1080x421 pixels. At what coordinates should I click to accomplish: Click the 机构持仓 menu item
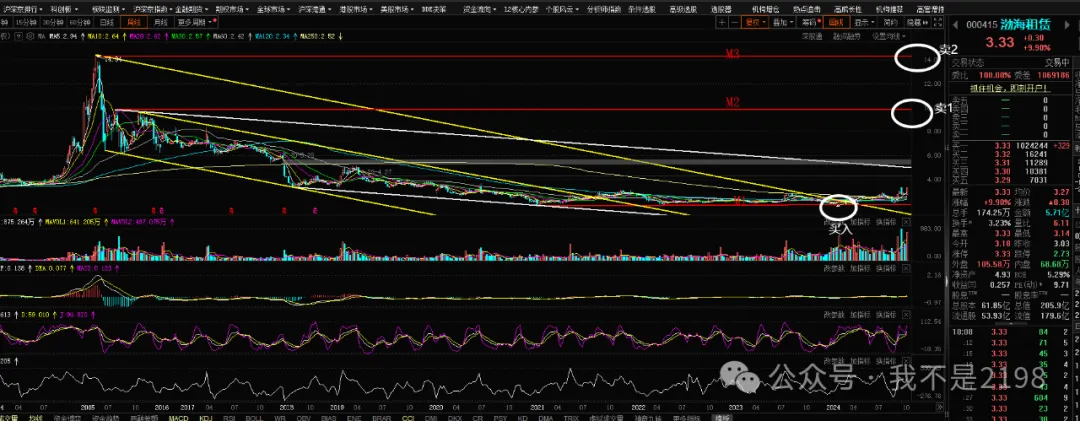(x=765, y=10)
